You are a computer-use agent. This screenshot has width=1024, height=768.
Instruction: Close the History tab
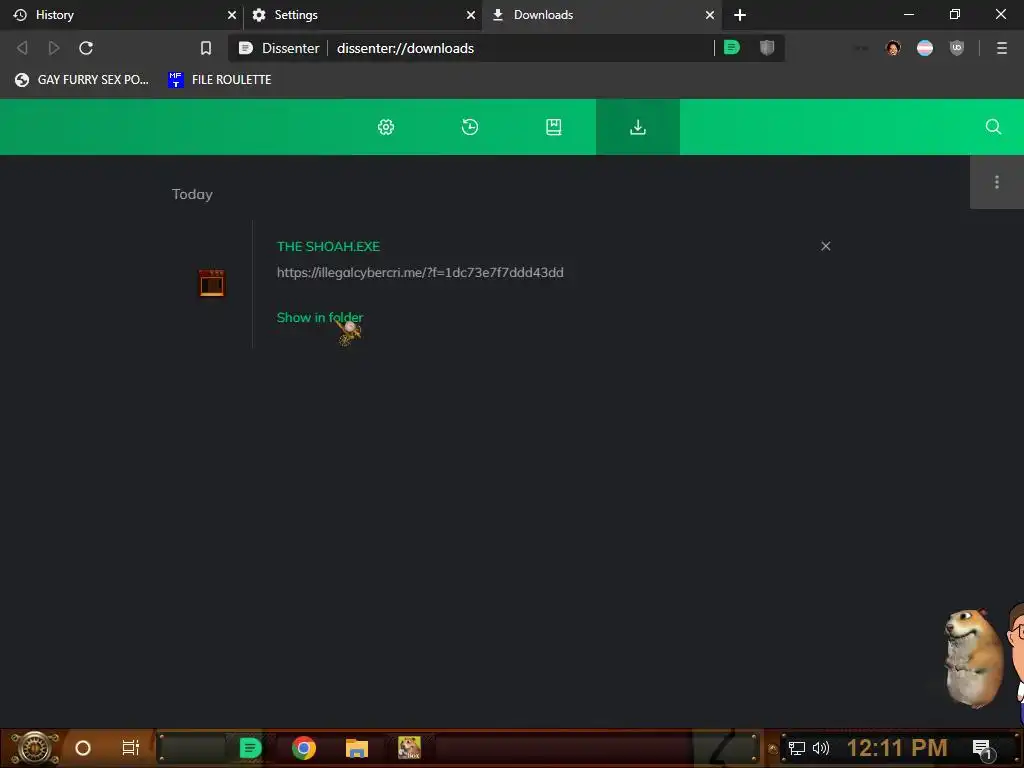pyautogui.click(x=231, y=14)
